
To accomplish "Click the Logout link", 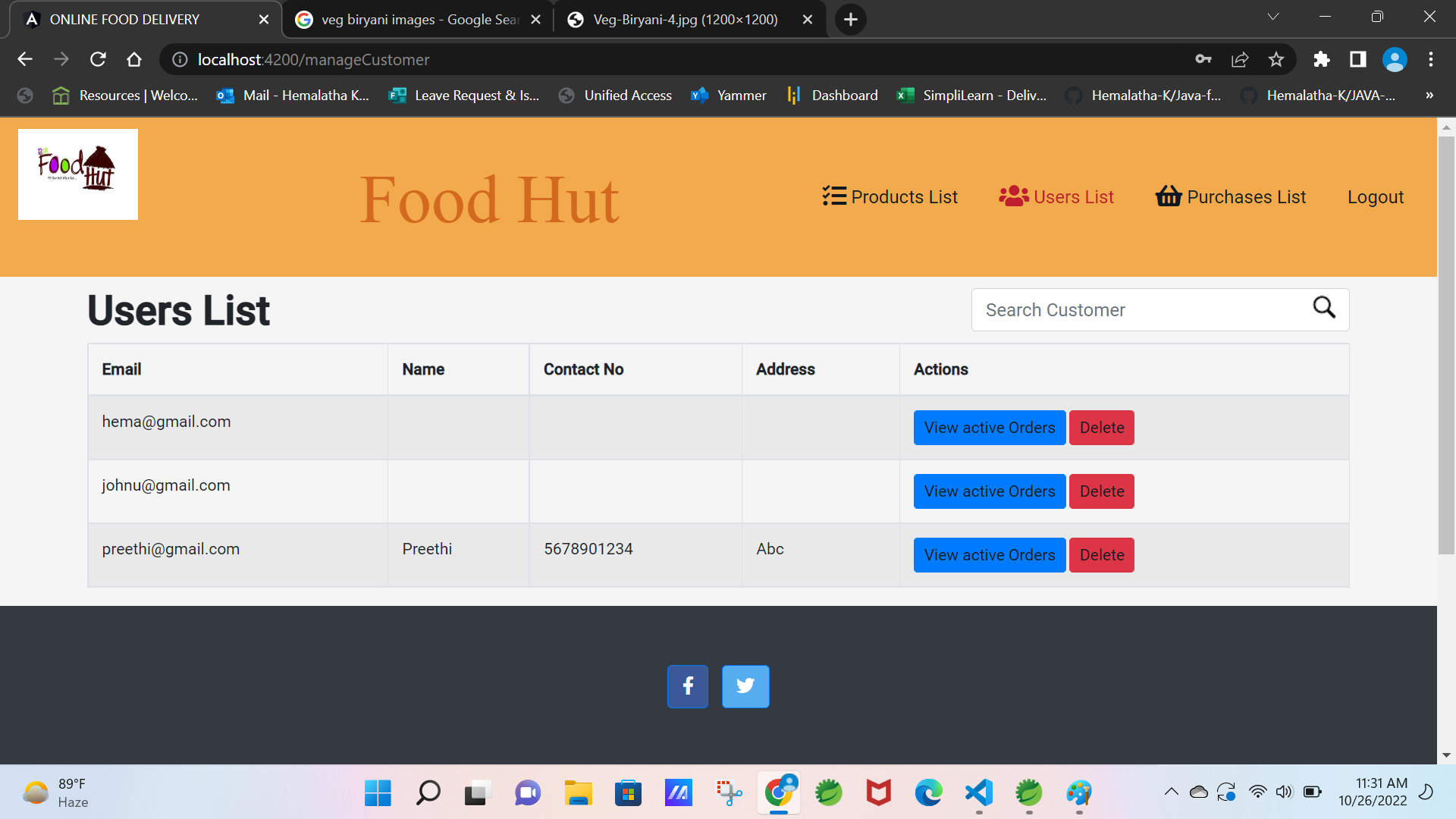I will (1375, 197).
